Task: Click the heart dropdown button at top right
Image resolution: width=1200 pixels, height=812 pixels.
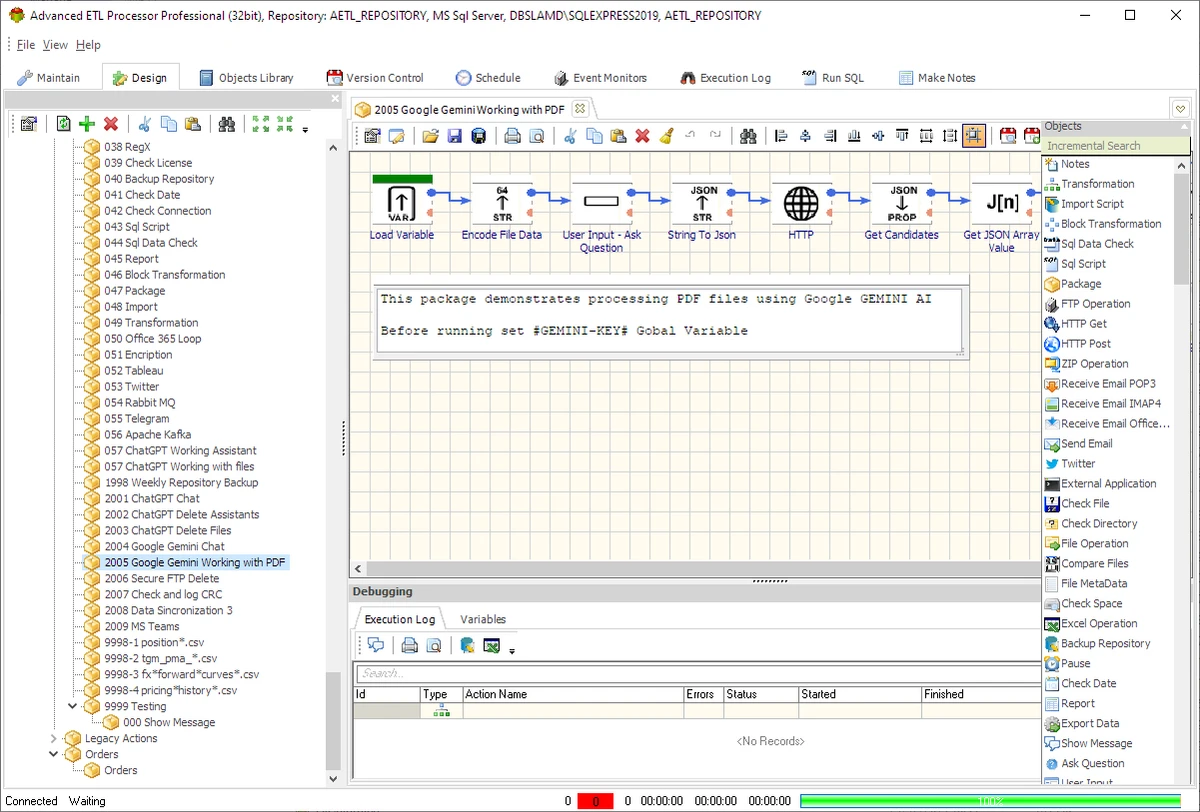Action: click(1180, 109)
